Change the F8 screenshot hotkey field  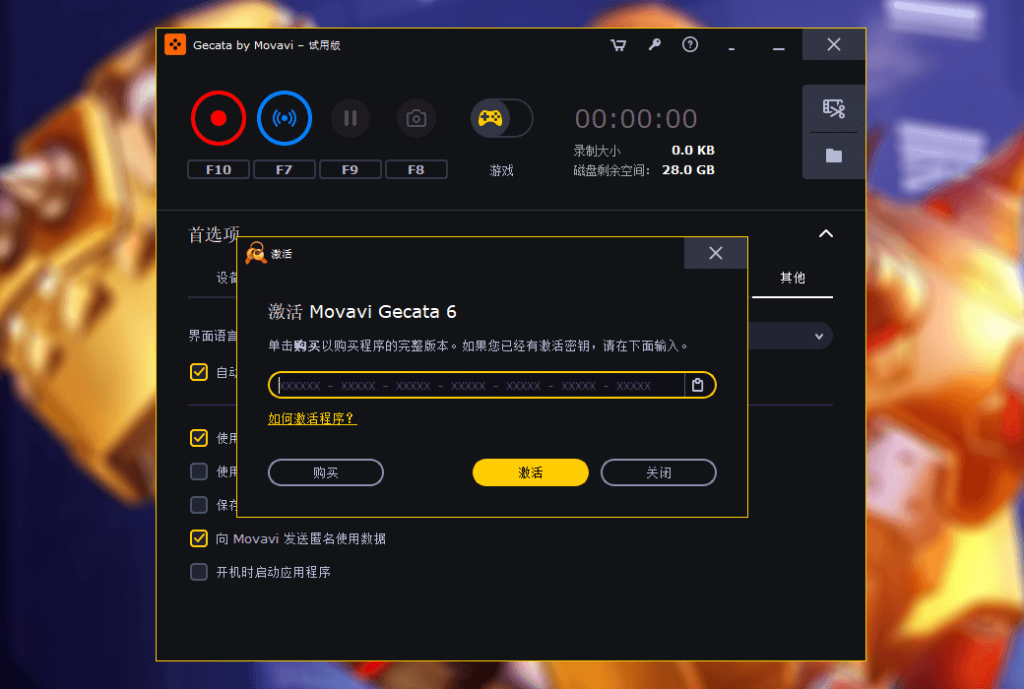(416, 170)
